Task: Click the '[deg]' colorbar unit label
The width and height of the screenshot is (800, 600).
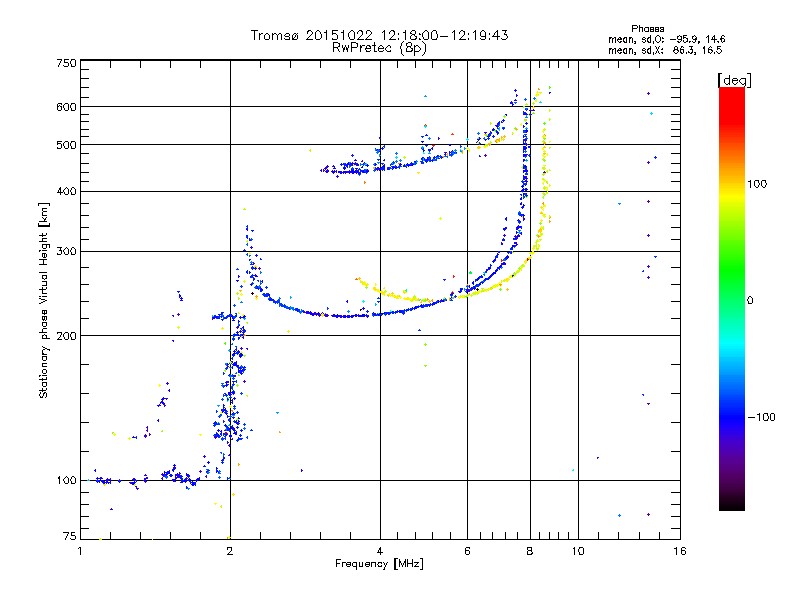Action: pos(734,80)
